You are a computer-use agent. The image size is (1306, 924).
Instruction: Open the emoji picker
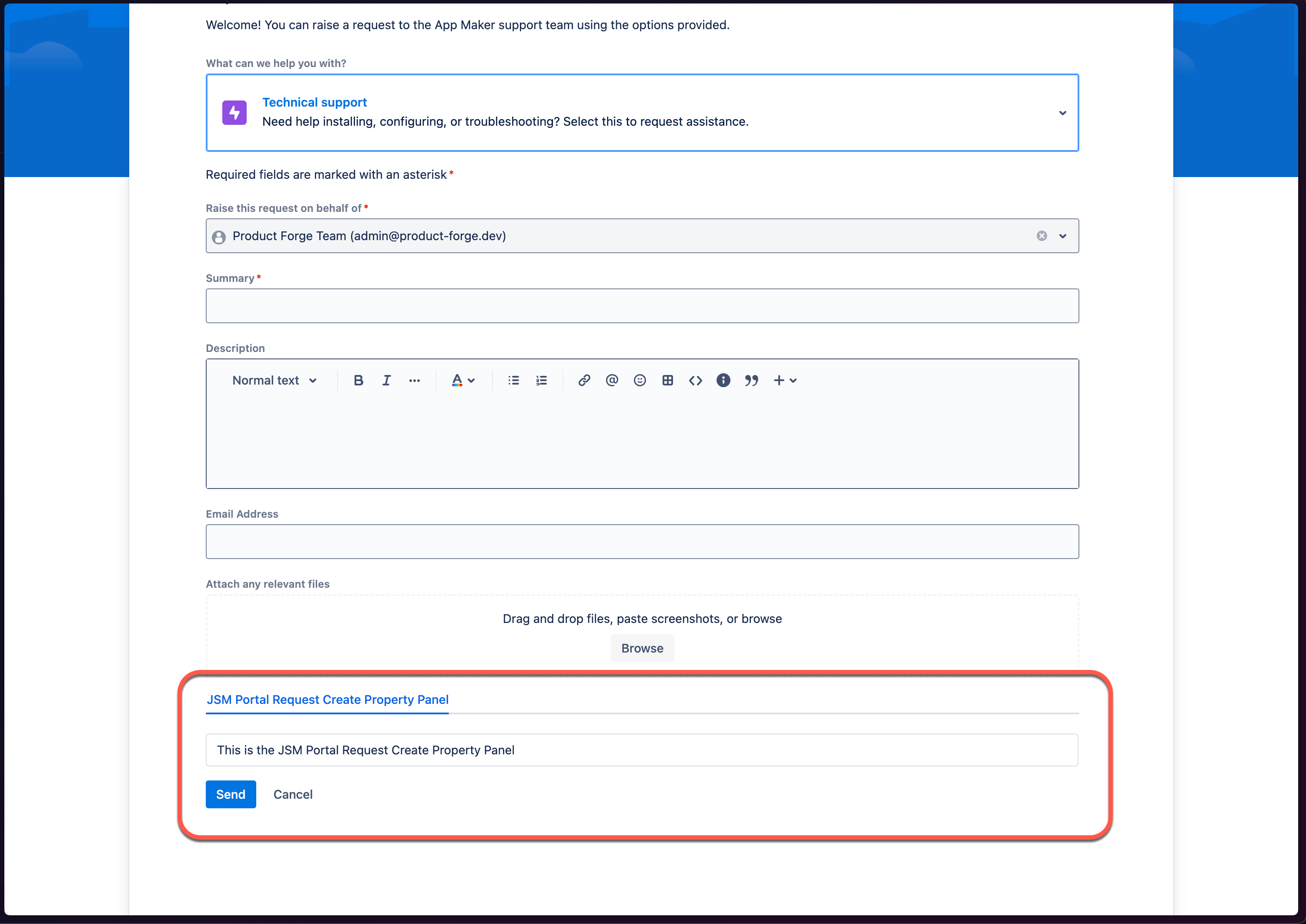click(x=640, y=381)
